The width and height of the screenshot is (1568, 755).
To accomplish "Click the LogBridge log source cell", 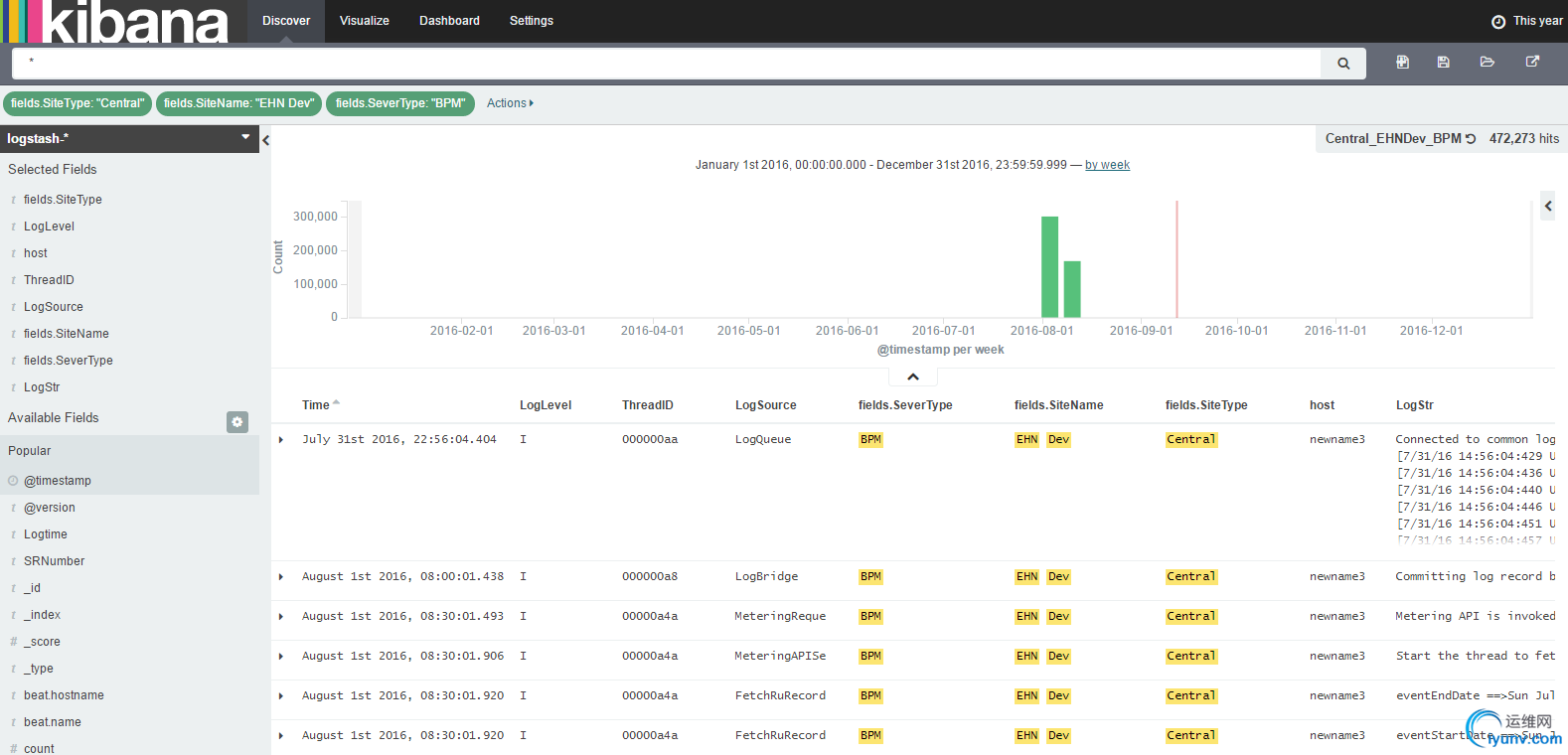I will (x=766, y=576).
